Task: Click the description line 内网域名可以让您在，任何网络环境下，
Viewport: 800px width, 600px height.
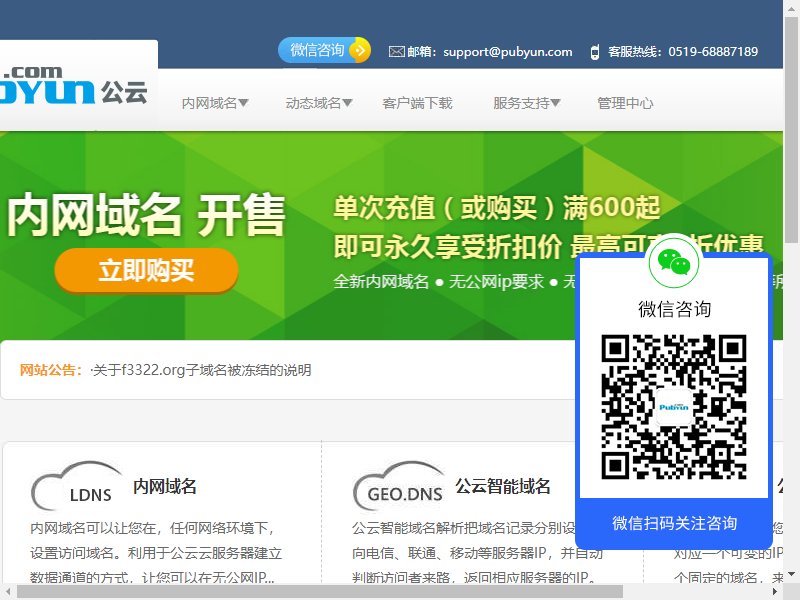Action: (x=154, y=528)
